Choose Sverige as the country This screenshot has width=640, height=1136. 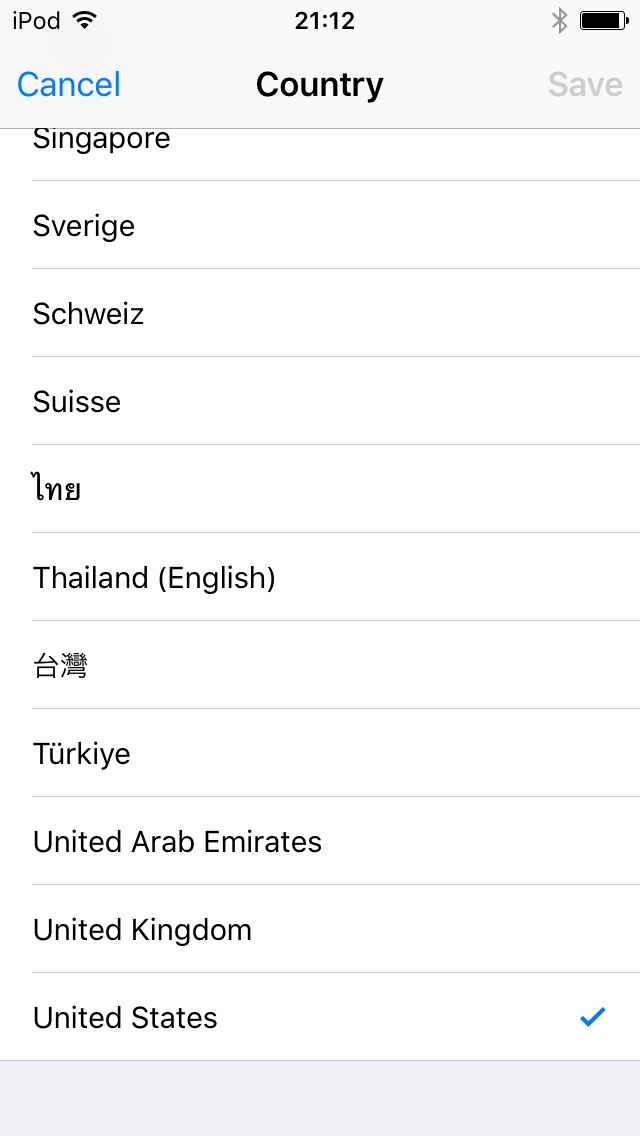click(x=84, y=226)
